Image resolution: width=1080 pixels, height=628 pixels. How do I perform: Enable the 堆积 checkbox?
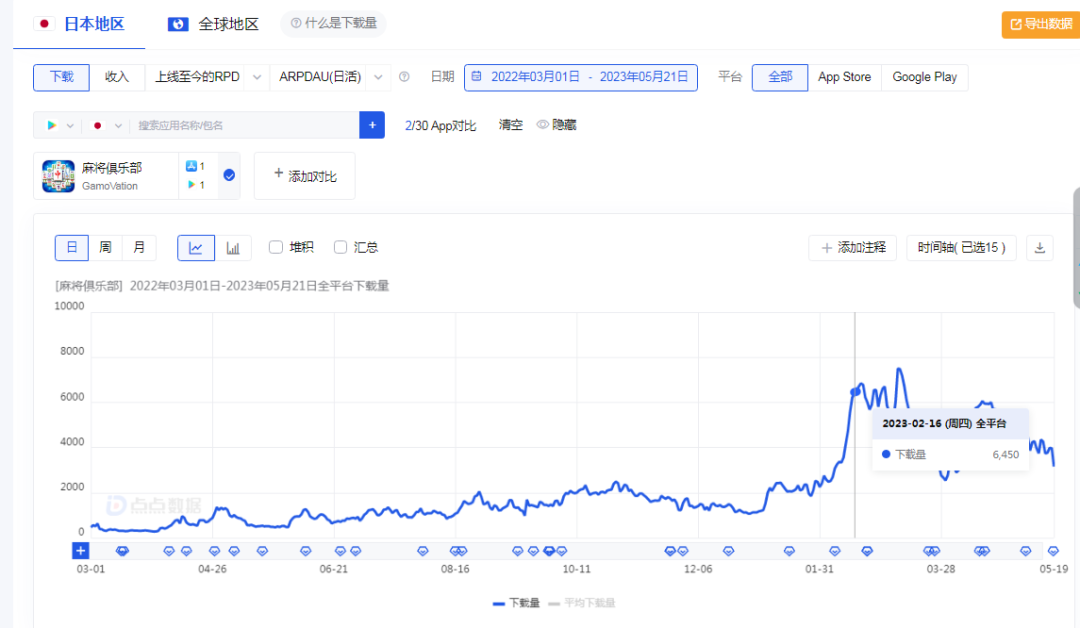point(275,247)
